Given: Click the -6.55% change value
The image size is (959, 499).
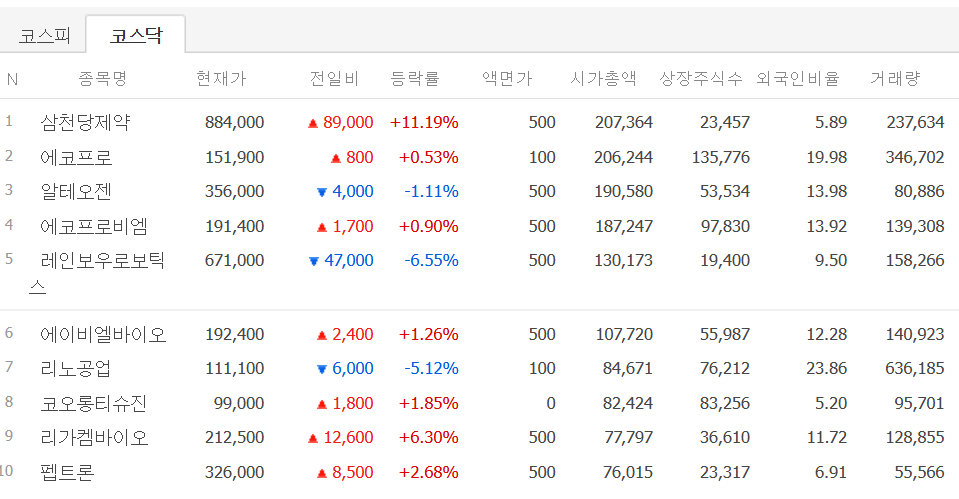Looking at the screenshot, I should [x=431, y=261].
